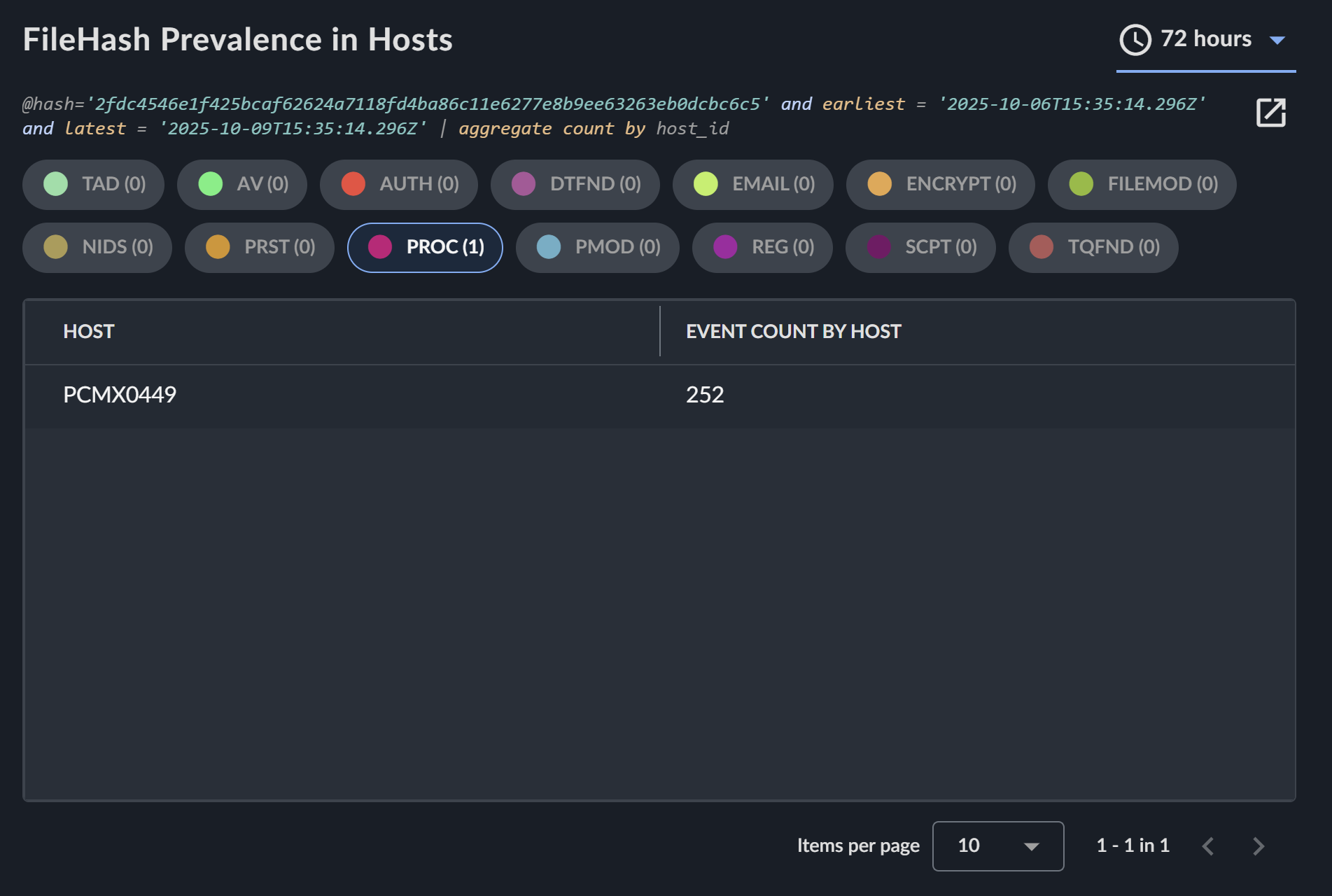Screen dimensions: 1332x896
Task: Click the clock icon beside 72 hours
Action: point(1135,40)
